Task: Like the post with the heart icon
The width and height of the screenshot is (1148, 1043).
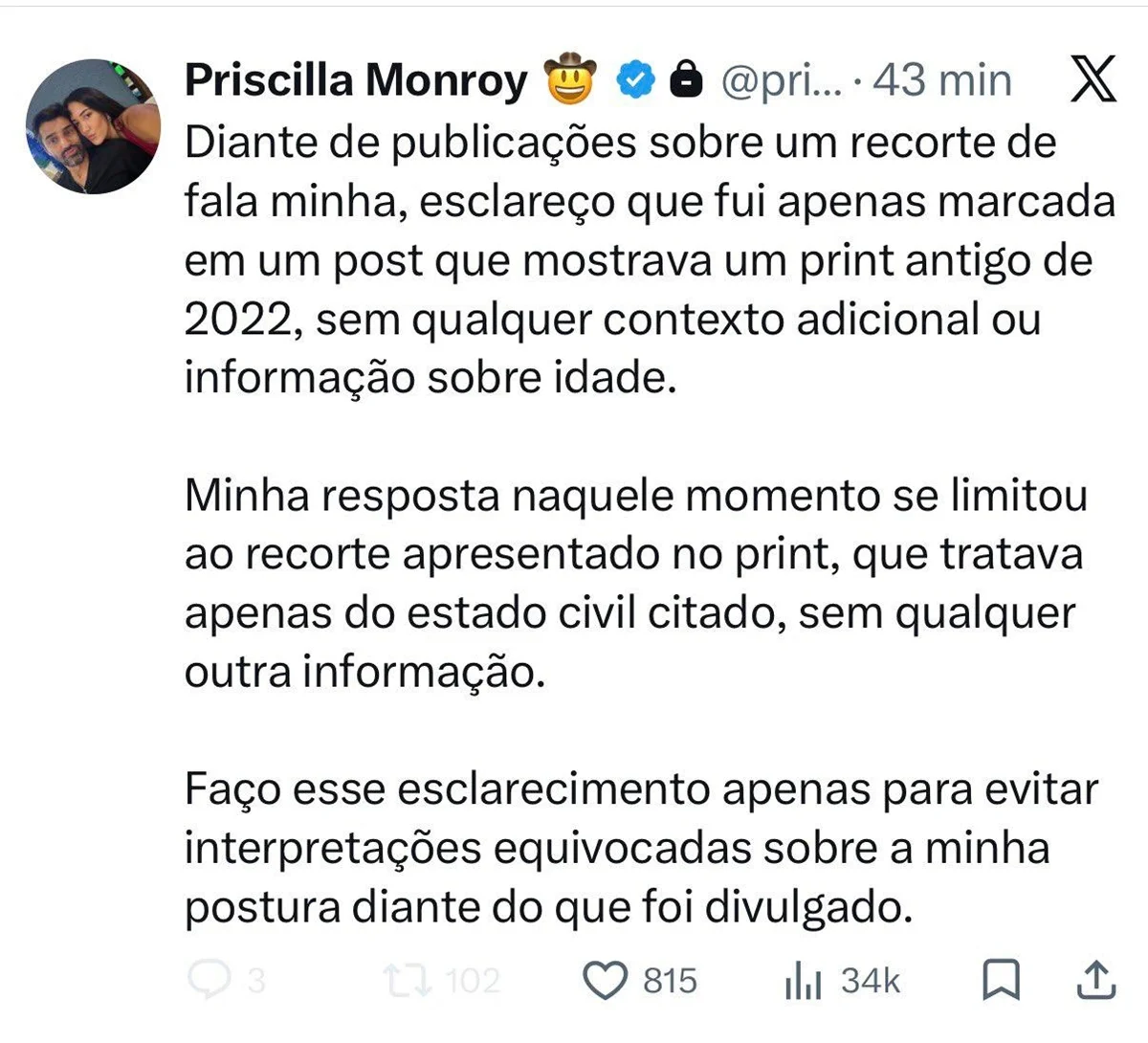Action: [605, 981]
